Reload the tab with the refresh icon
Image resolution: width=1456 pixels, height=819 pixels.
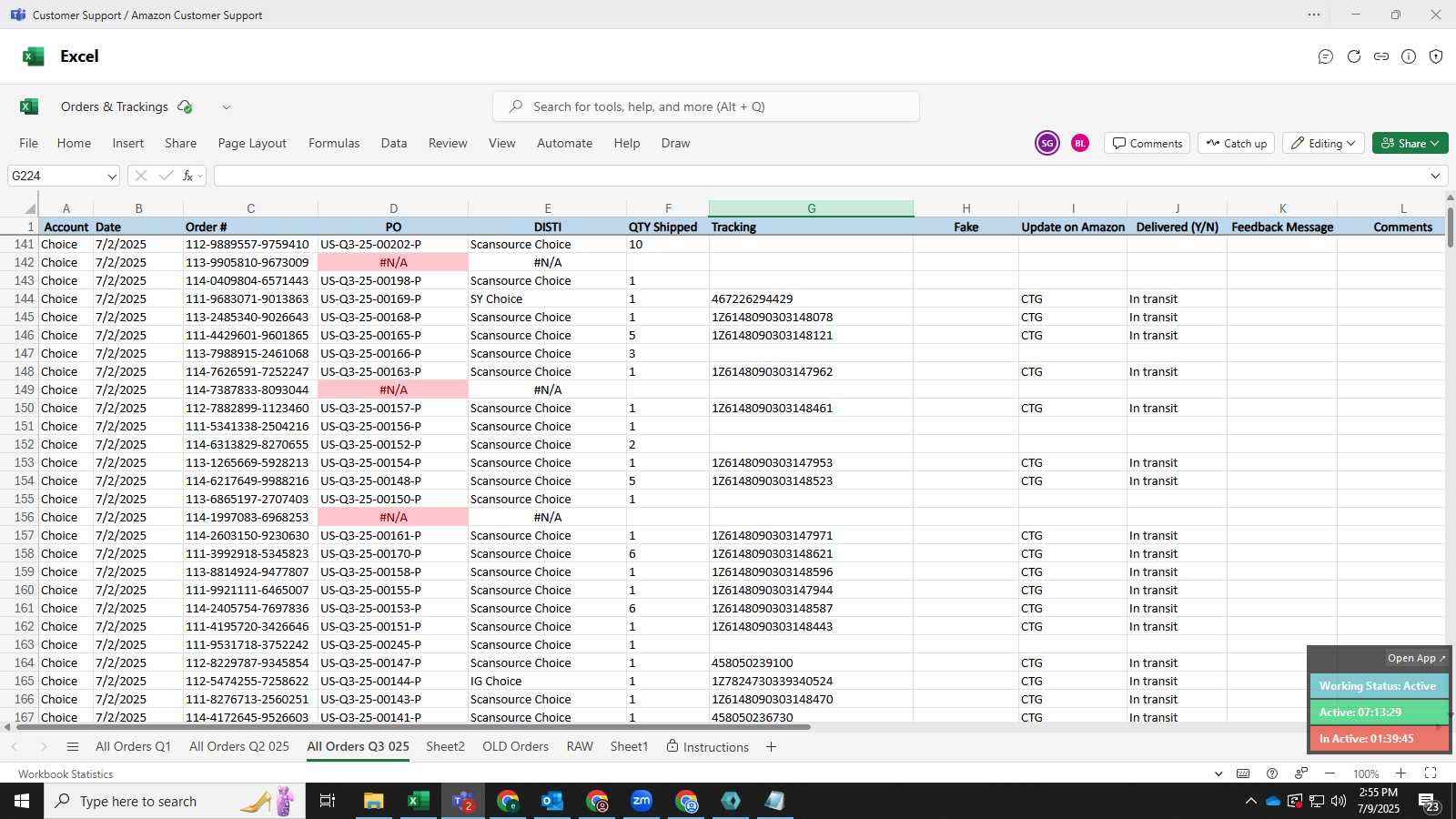pos(1354,56)
